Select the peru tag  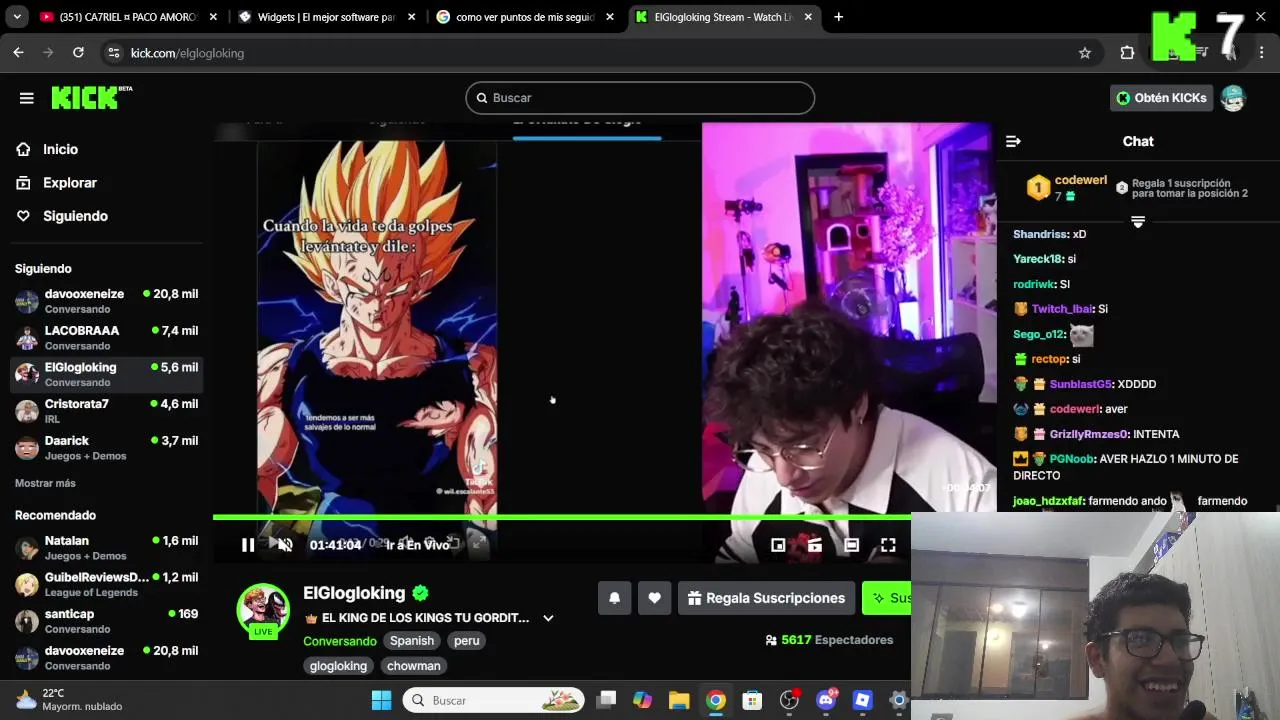click(x=466, y=641)
